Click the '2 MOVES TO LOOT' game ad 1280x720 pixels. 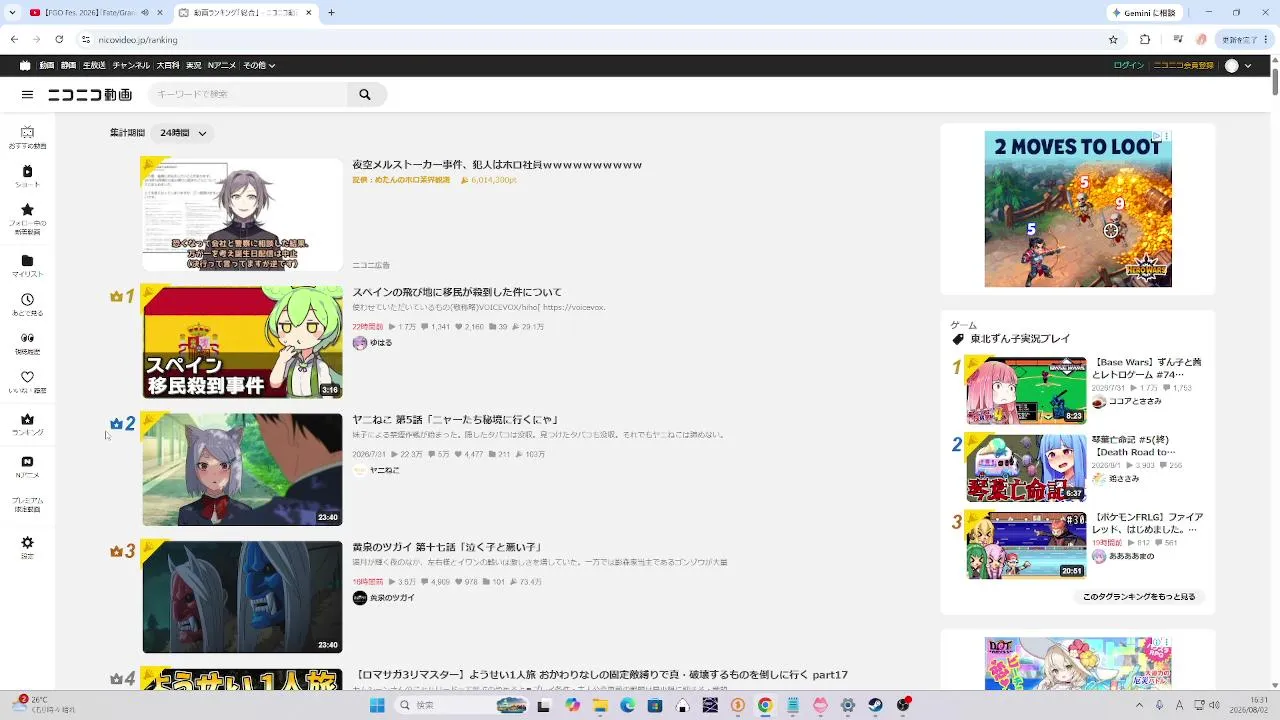tap(1078, 209)
